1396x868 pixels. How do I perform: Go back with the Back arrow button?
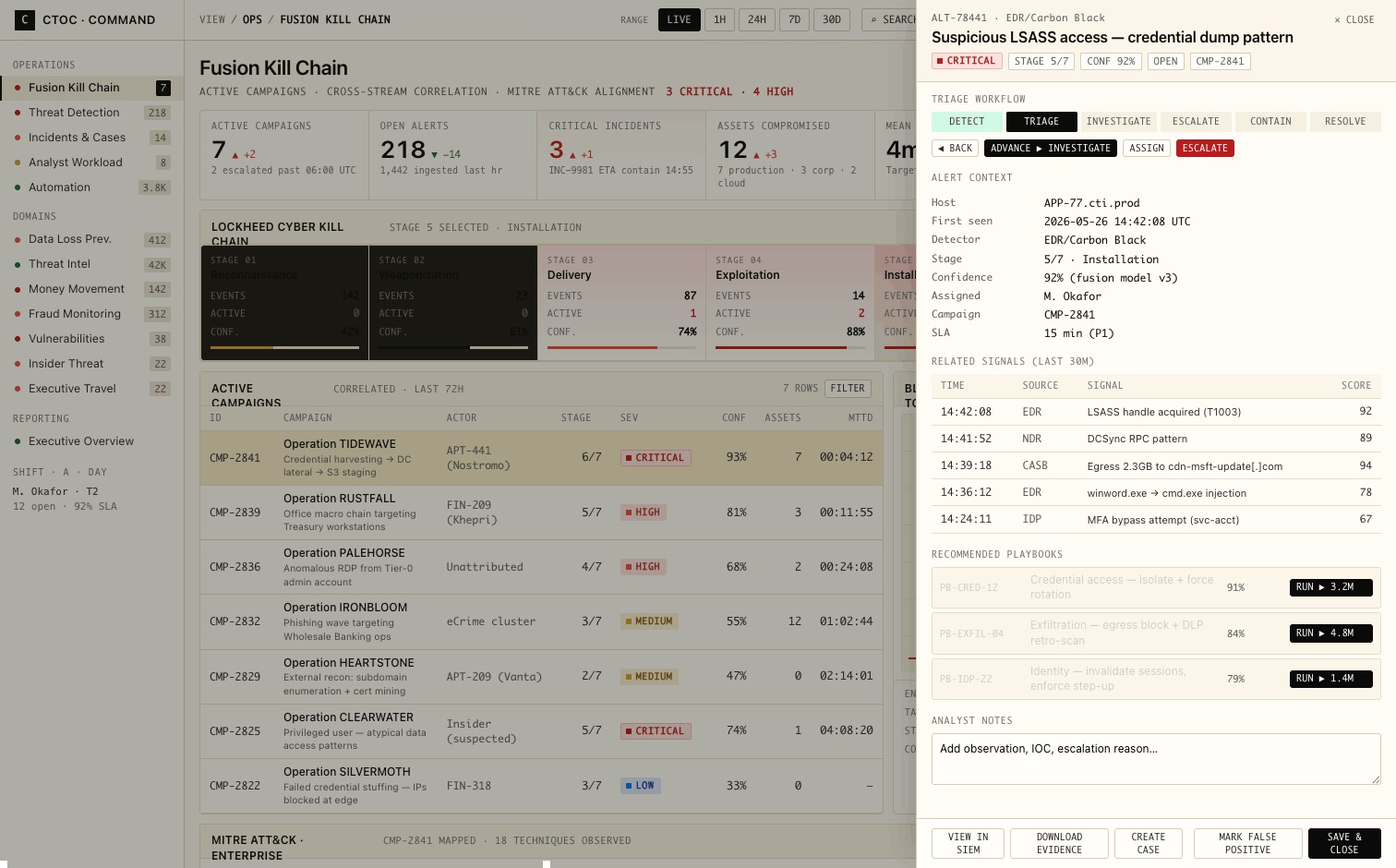pos(955,148)
